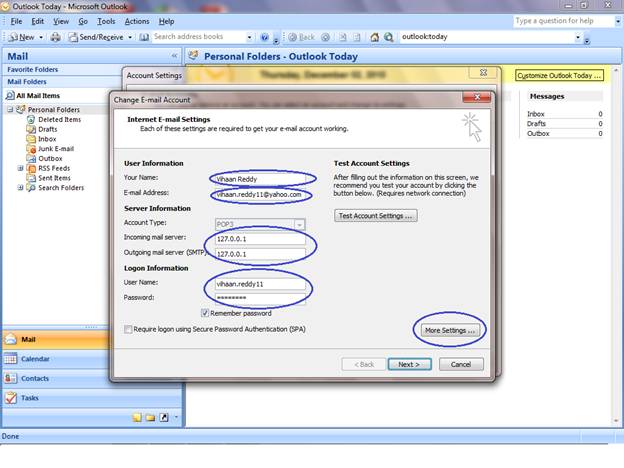Click the Password input field

261,298
